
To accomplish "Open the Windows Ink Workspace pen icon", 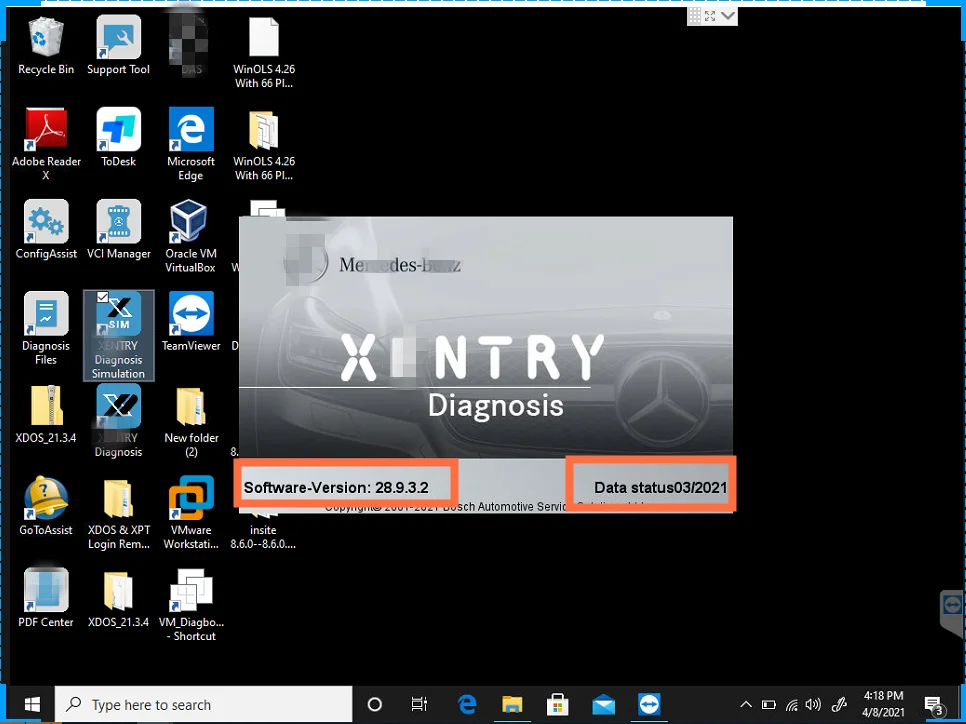I will click(839, 704).
